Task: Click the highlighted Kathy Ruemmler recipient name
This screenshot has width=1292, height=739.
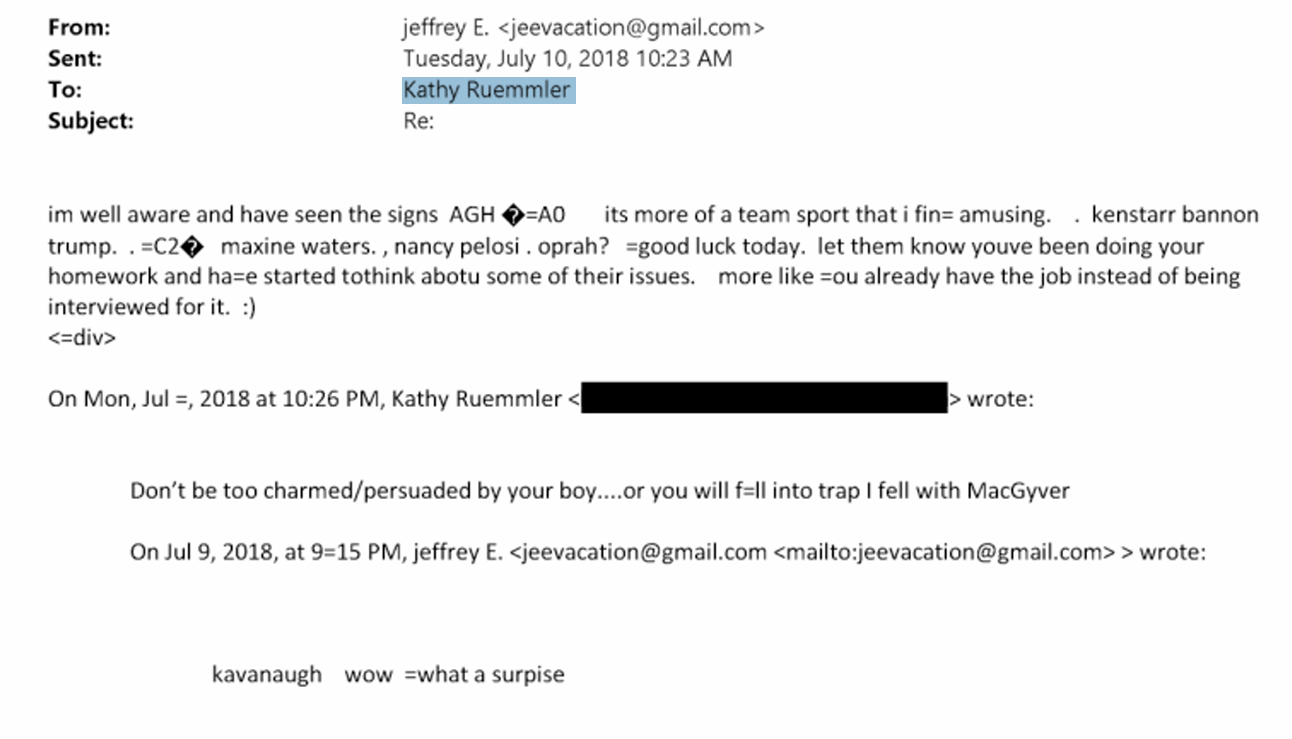Action: click(487, 90)
